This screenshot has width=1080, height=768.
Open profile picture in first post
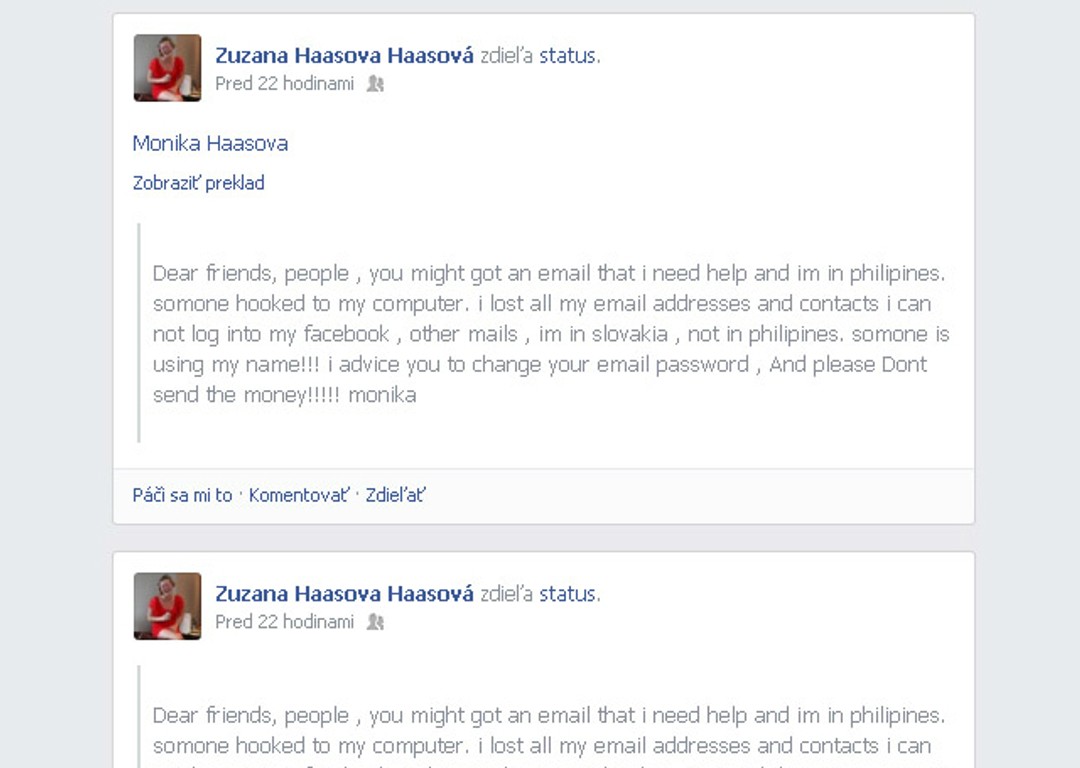coord(167,68)
